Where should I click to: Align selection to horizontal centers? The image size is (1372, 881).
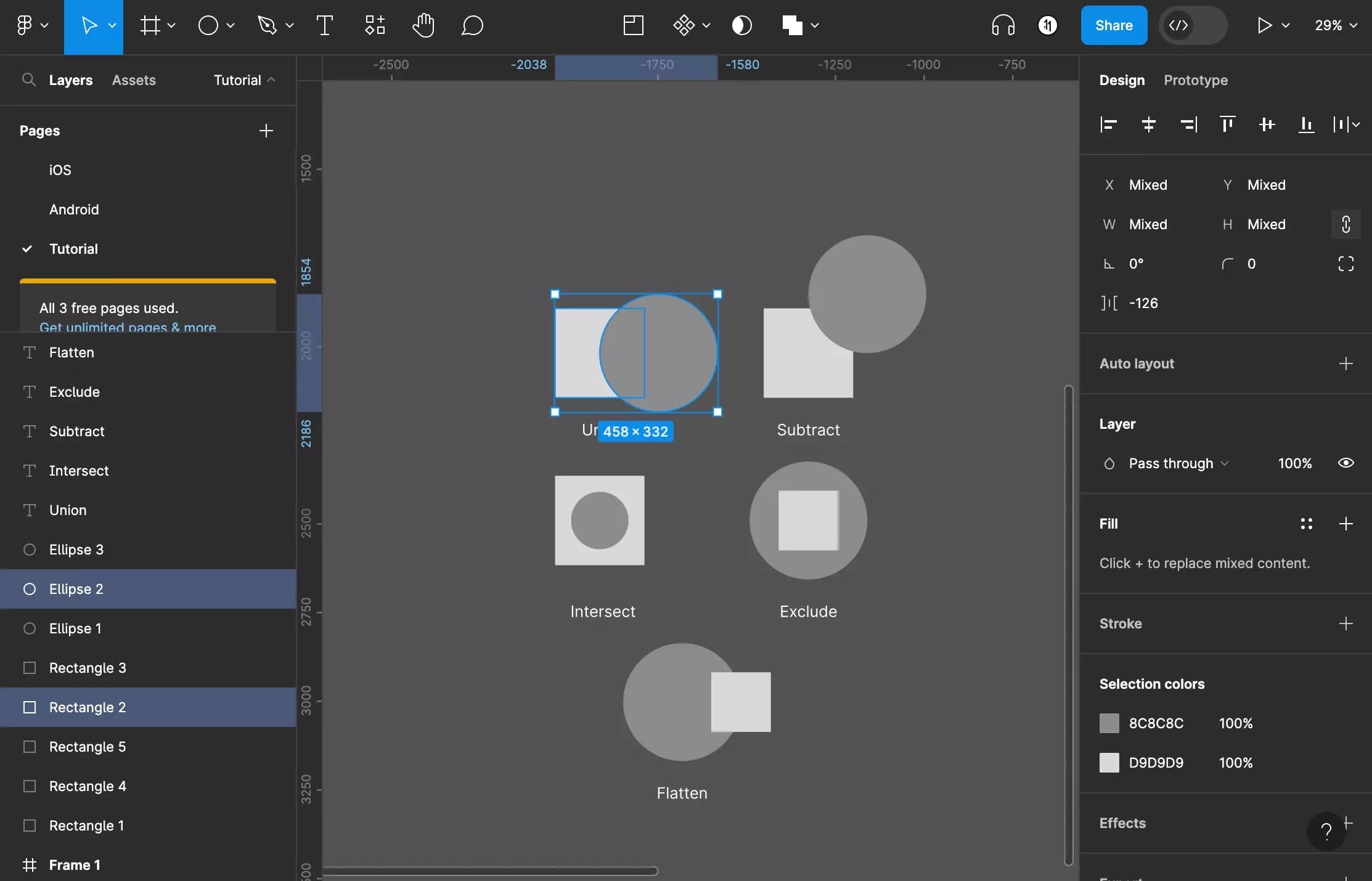coord(1148,124)
